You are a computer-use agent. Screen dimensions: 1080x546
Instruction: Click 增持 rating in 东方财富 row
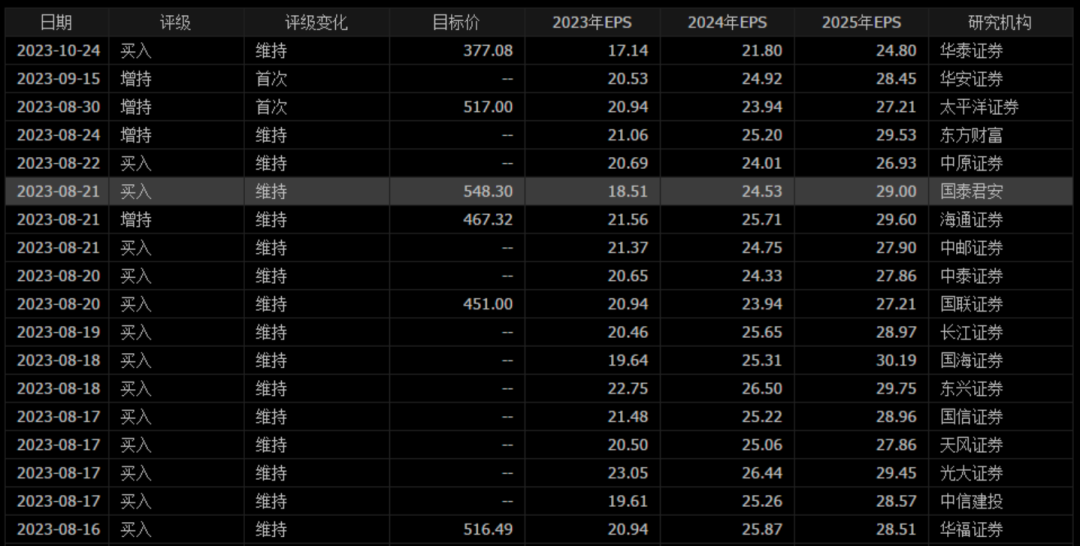pyautogui.click(x=136, y=136)
